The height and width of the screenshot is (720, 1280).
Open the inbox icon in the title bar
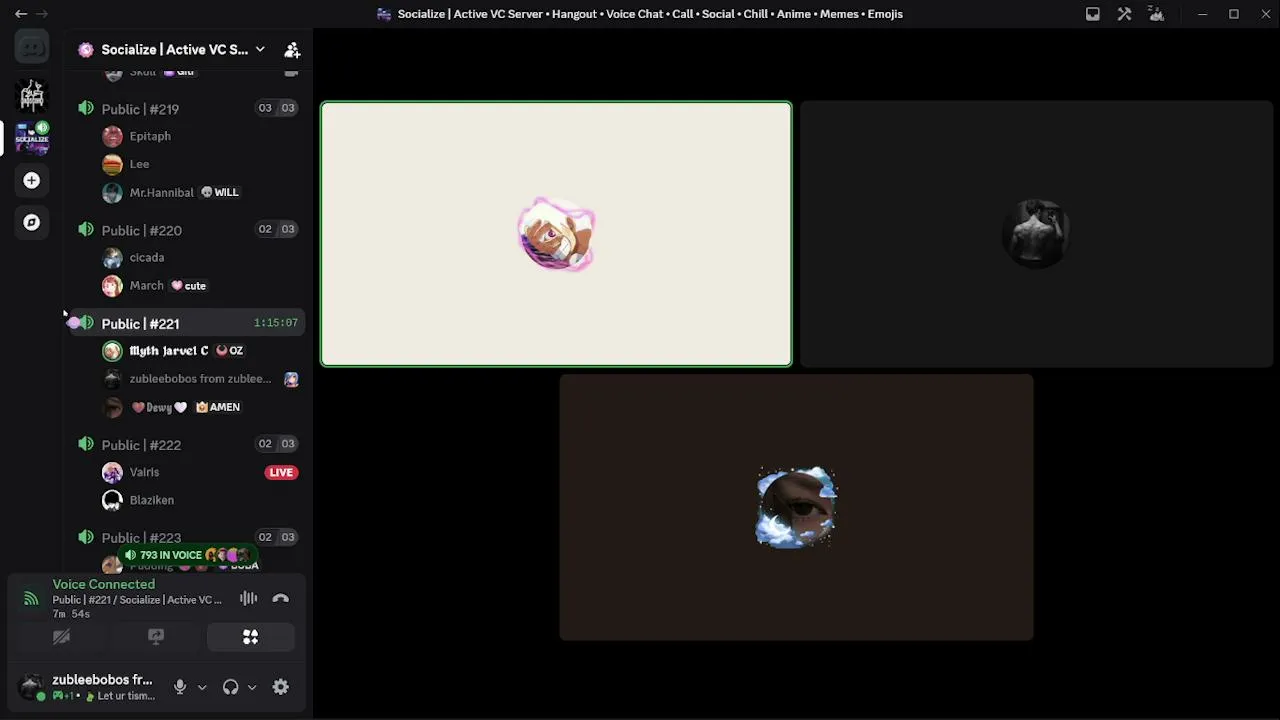click(x=1093, y=14)
